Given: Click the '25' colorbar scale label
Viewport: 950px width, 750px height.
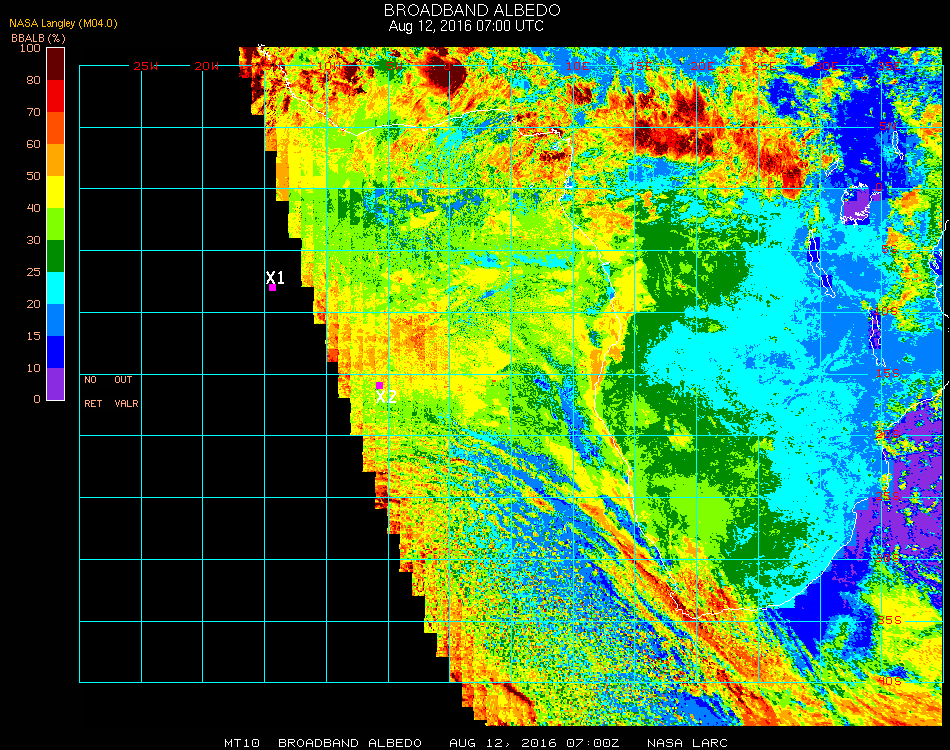Looking at the screenshot, I should coord(33,272).
